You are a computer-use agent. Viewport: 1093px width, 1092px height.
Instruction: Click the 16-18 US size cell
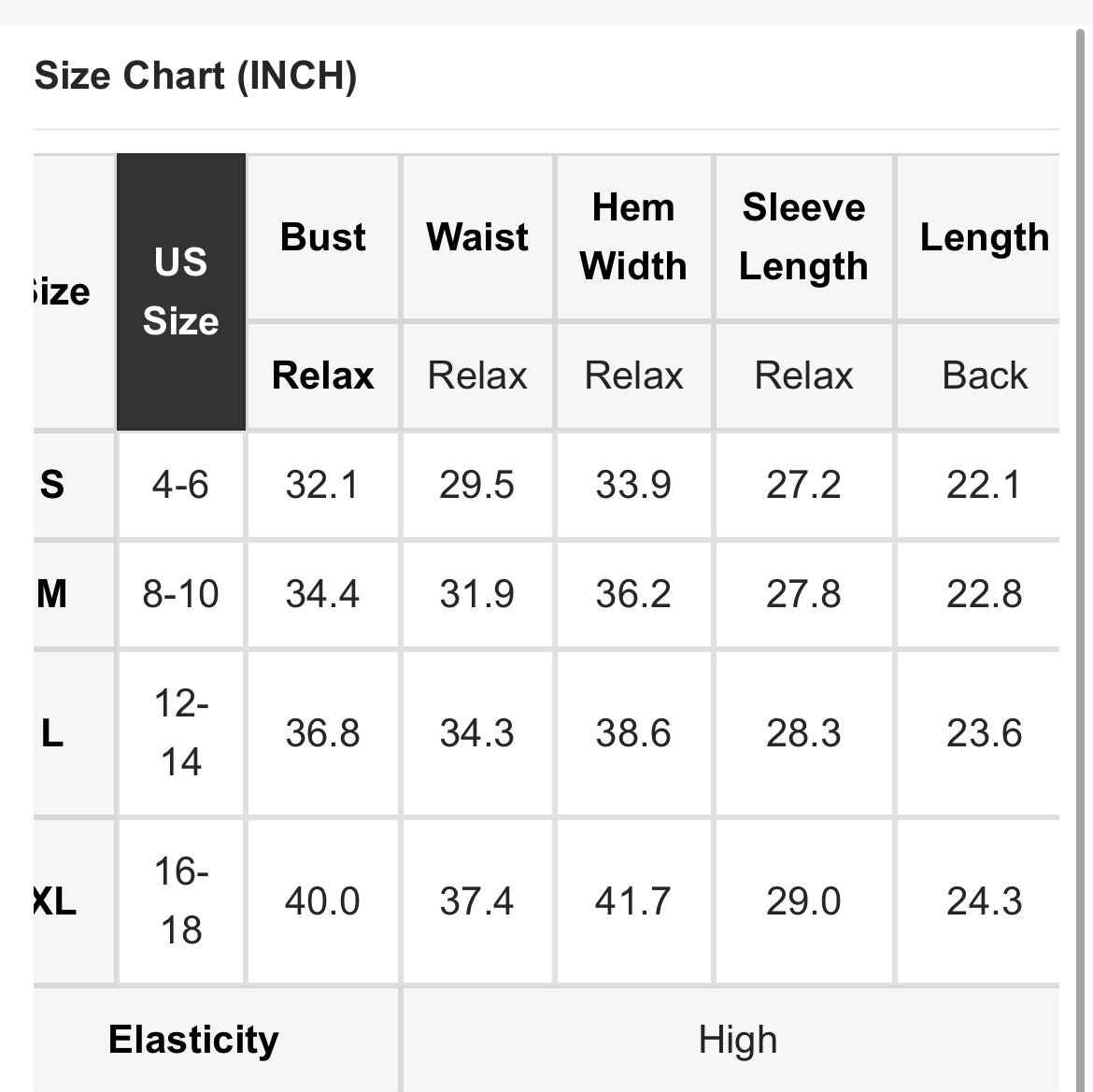(x=180, y=901)
